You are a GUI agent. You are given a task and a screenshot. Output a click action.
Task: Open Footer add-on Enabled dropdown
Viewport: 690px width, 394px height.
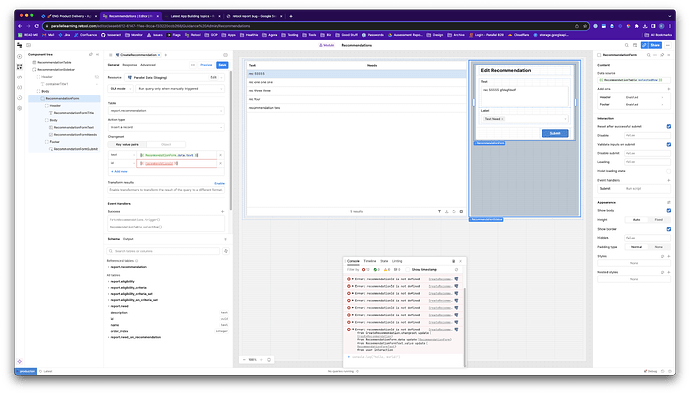644,105
